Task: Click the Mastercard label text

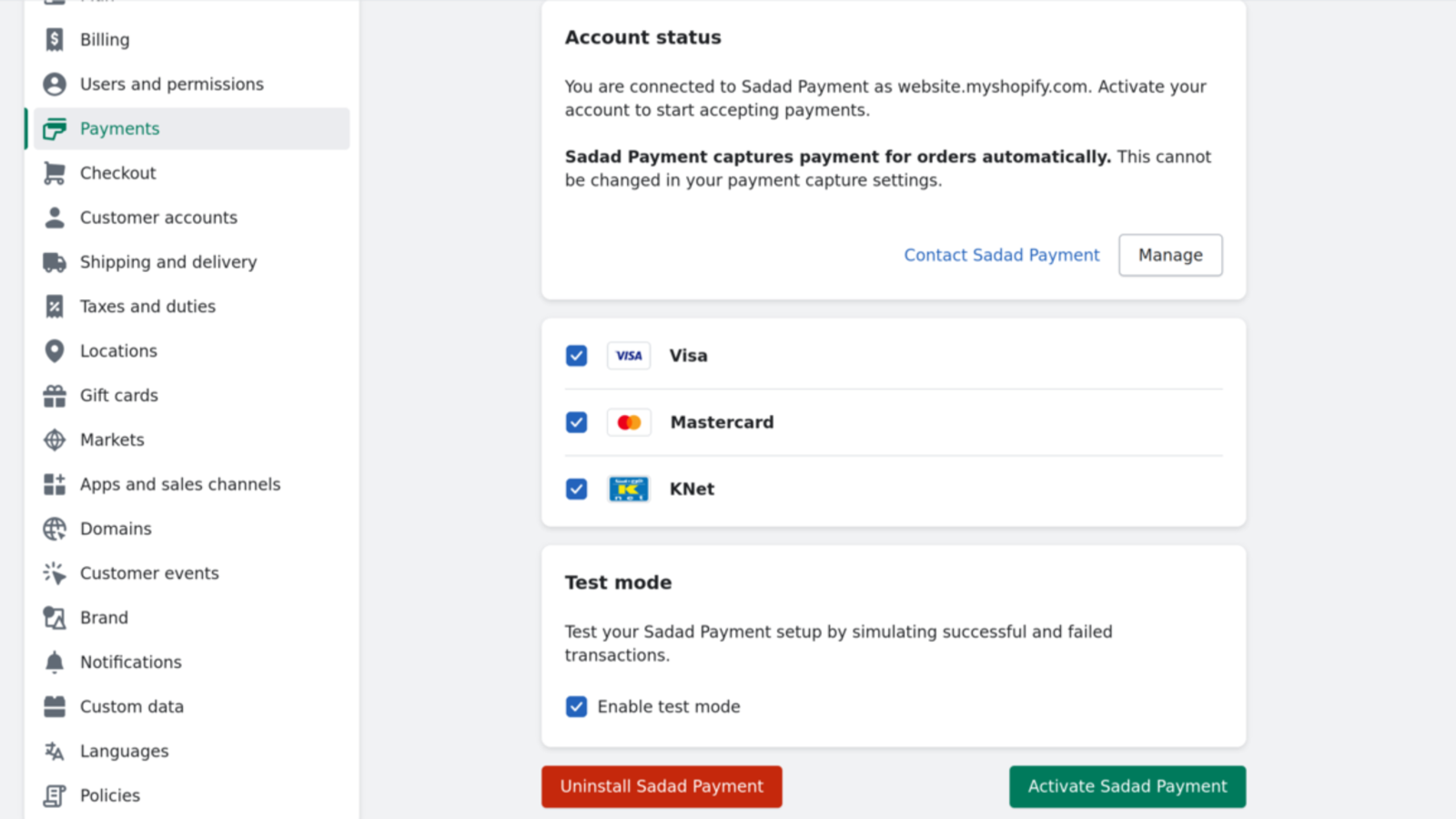Action: (x=722, y=422)
